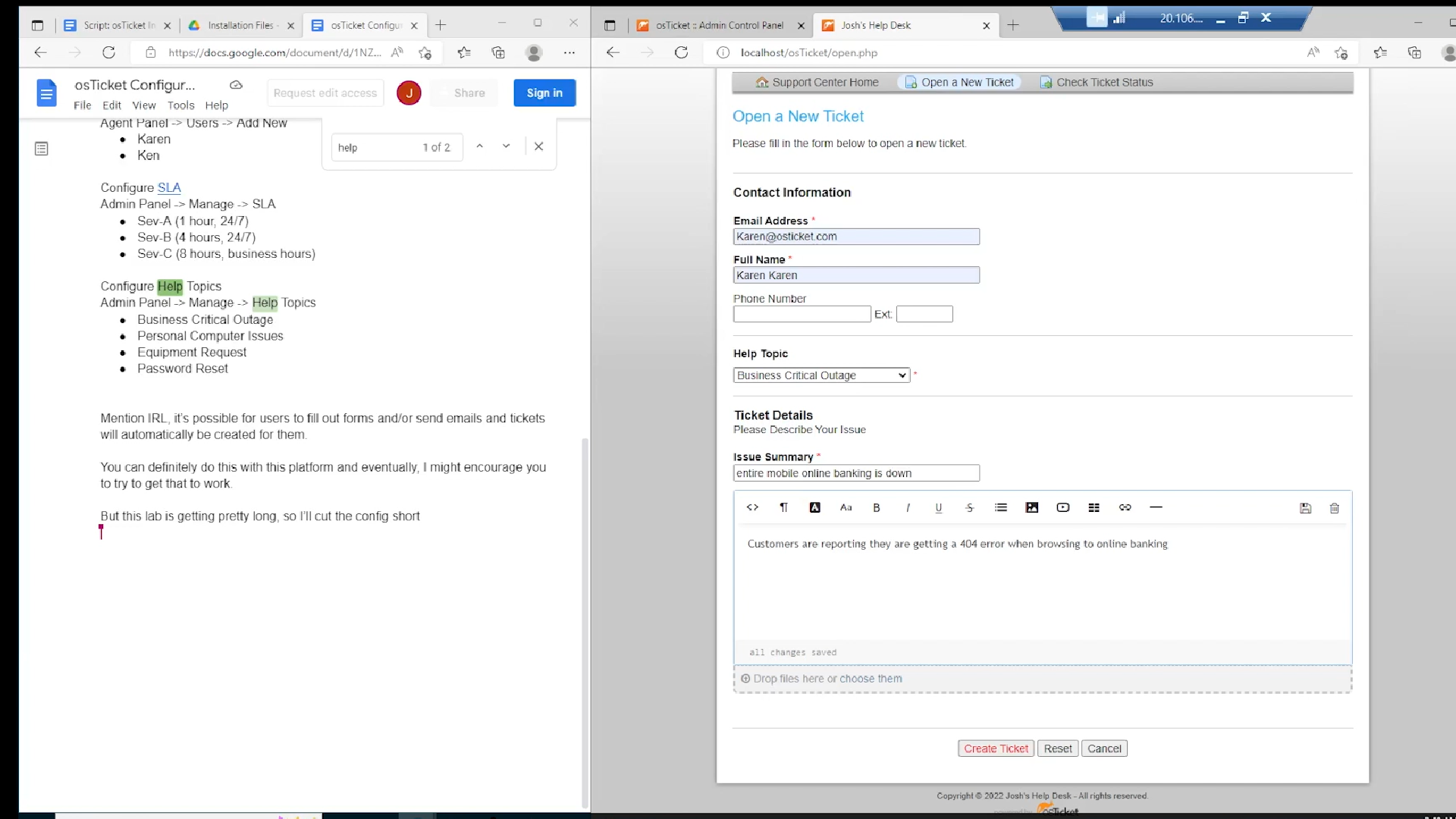Image resolution: width=1456 pixels, height=819 pixels.
Task: Toggle italic in the ticket editor
Action: click(908, 507)
